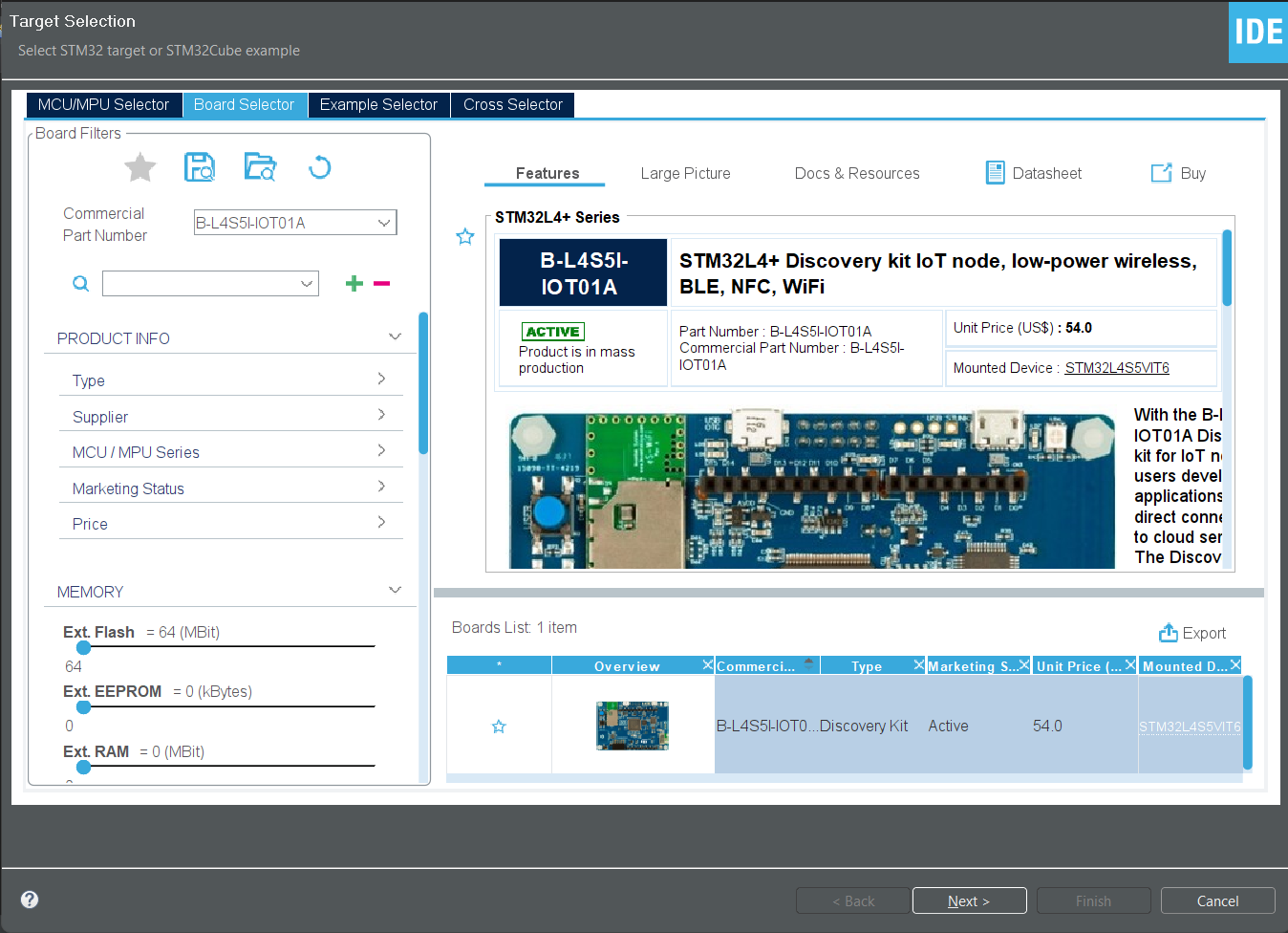Collapse the PRODUCT INFO section
Screen dimensions: 1288x933
pos(395,336)
